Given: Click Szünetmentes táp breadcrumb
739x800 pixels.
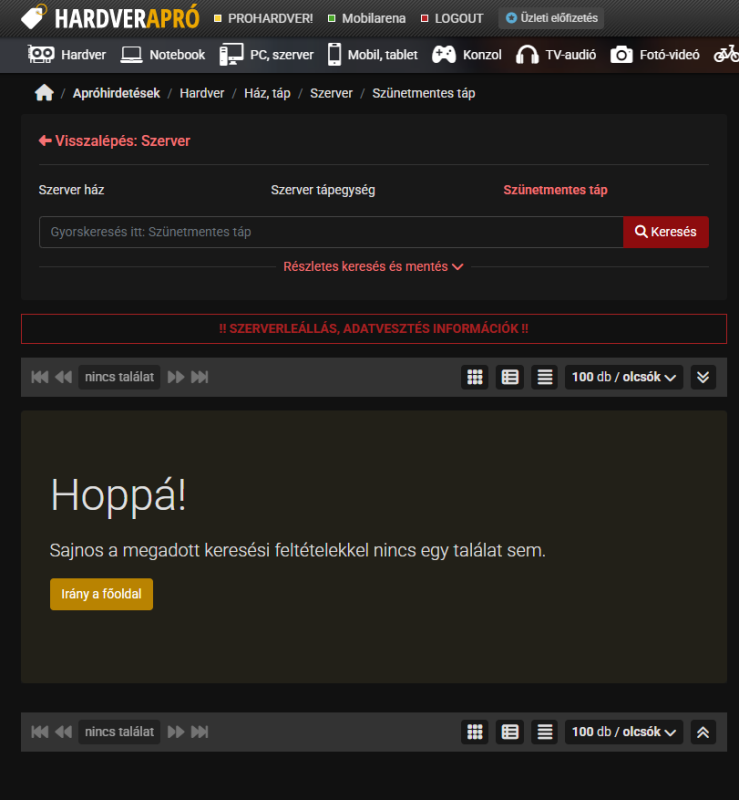Looking at the screenshot, I should tap(424, 93).
